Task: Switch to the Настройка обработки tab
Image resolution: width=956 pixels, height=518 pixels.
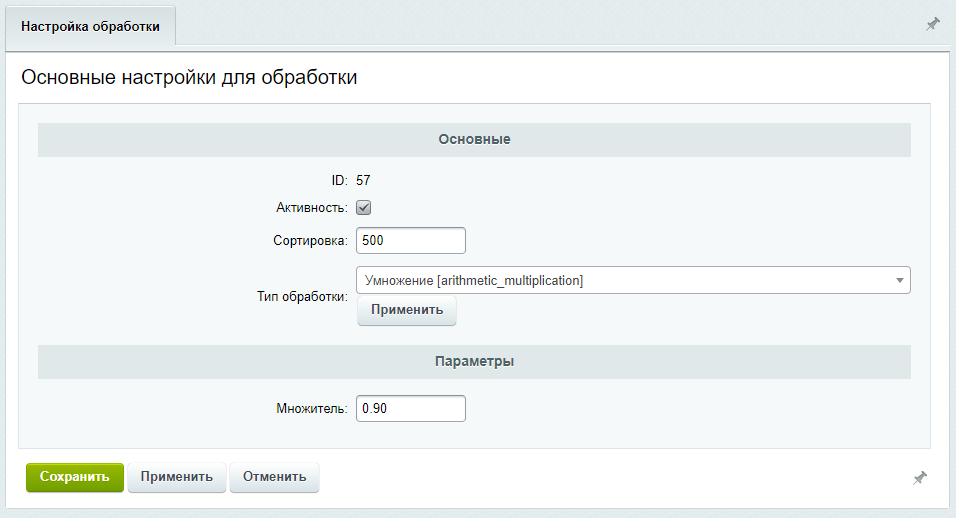Action: pyautogui.click(x=90, y=26)
